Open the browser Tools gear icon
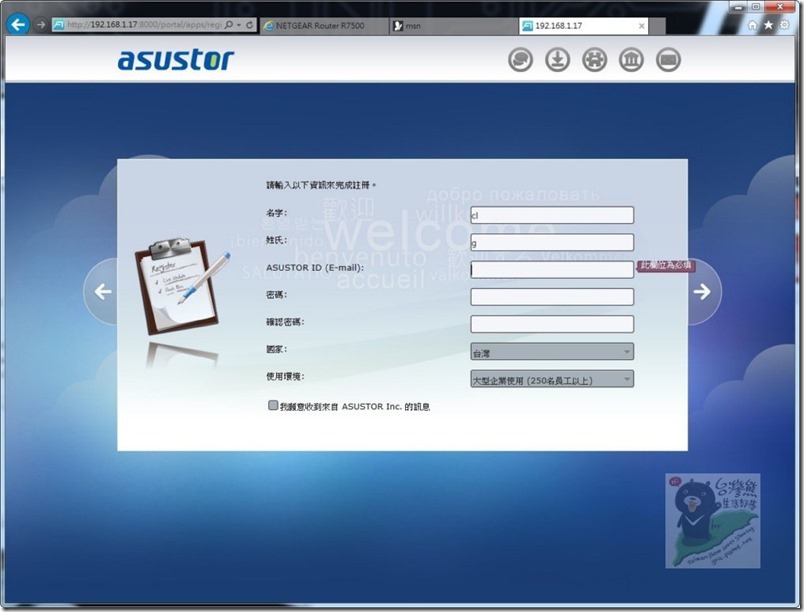The width and height of the screenshot is (804, 612). pos(784,25)
